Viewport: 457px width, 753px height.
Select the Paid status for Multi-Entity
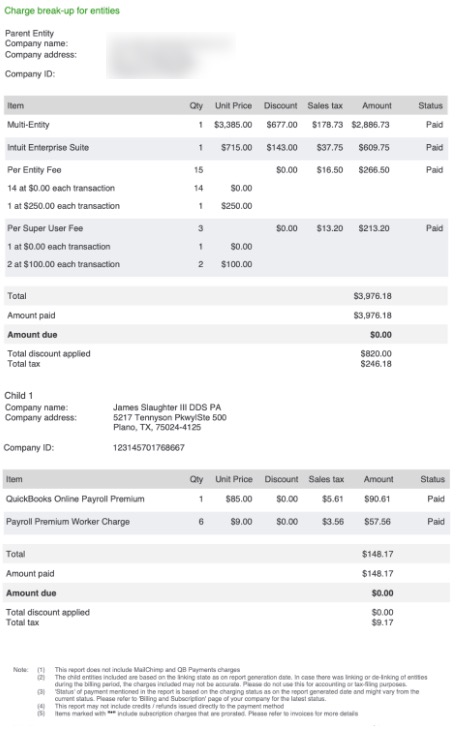pyautogui.click(x=434, y=125)
